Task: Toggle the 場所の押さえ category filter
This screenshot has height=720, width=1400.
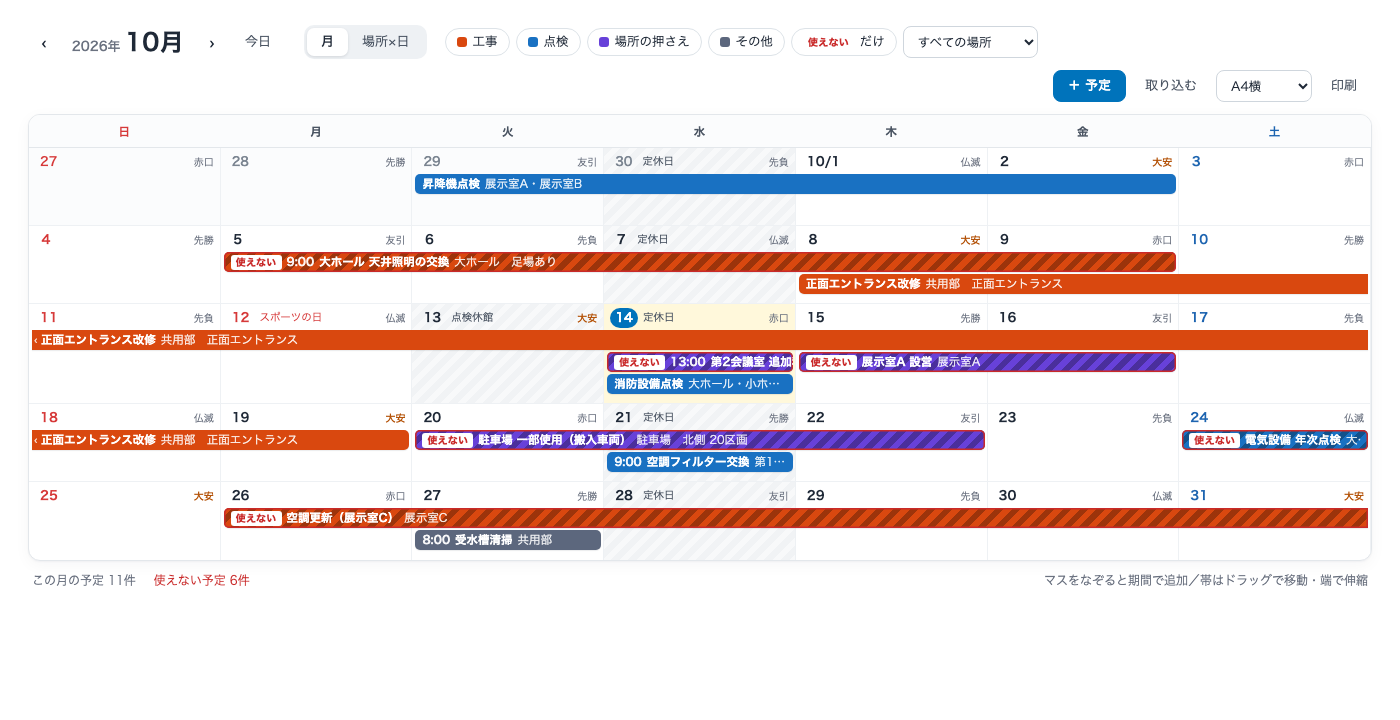Action: [644, 42]
